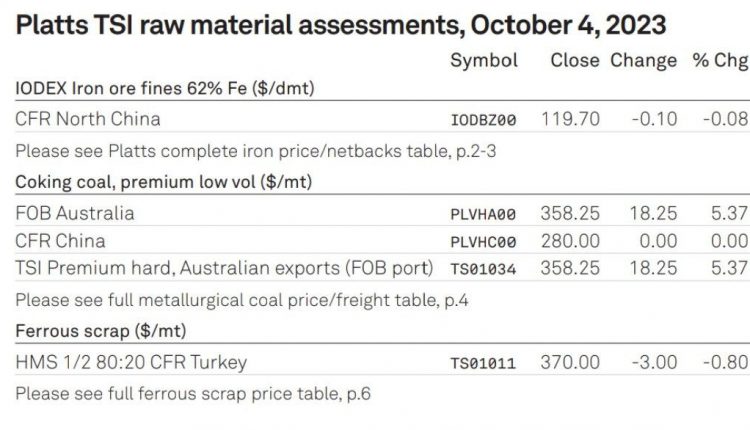Click the Coking coal premium low vol heading

(164, 182)
